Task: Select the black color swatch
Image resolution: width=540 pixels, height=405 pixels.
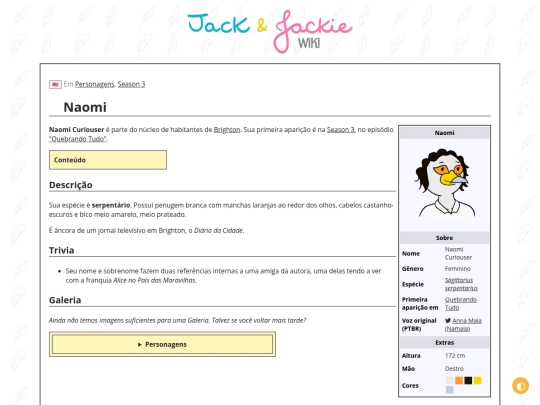Action: pyautogui.click(x=468, y=380)
